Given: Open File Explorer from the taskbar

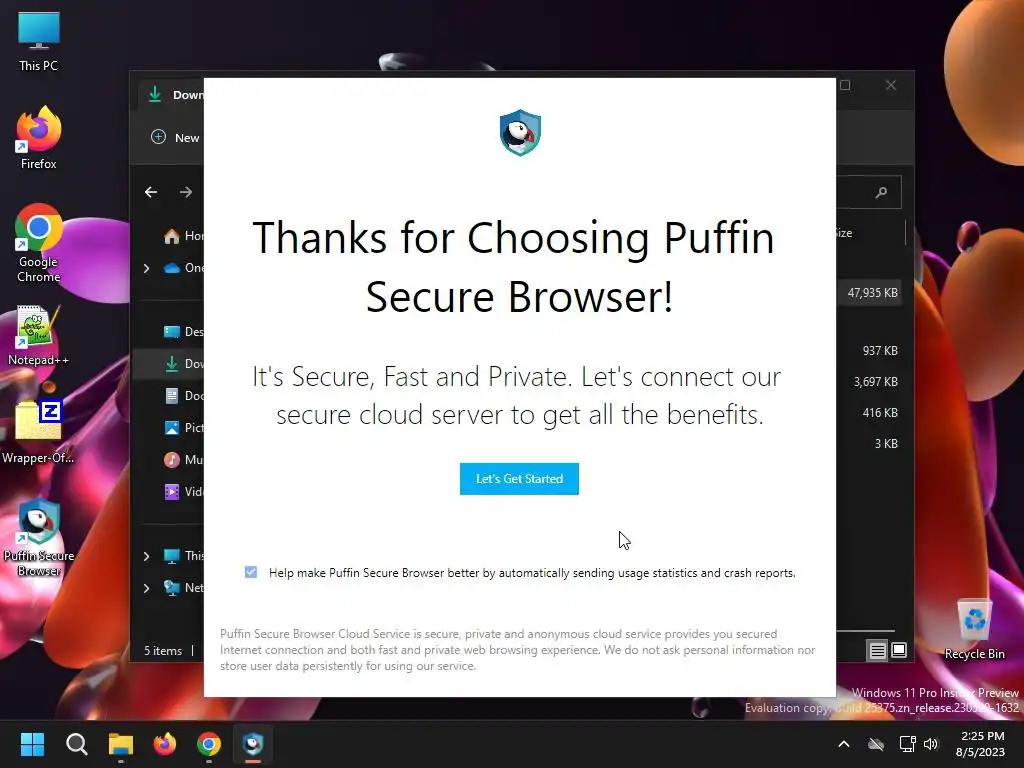Looking at the screenshot, I should coord(121,744).
